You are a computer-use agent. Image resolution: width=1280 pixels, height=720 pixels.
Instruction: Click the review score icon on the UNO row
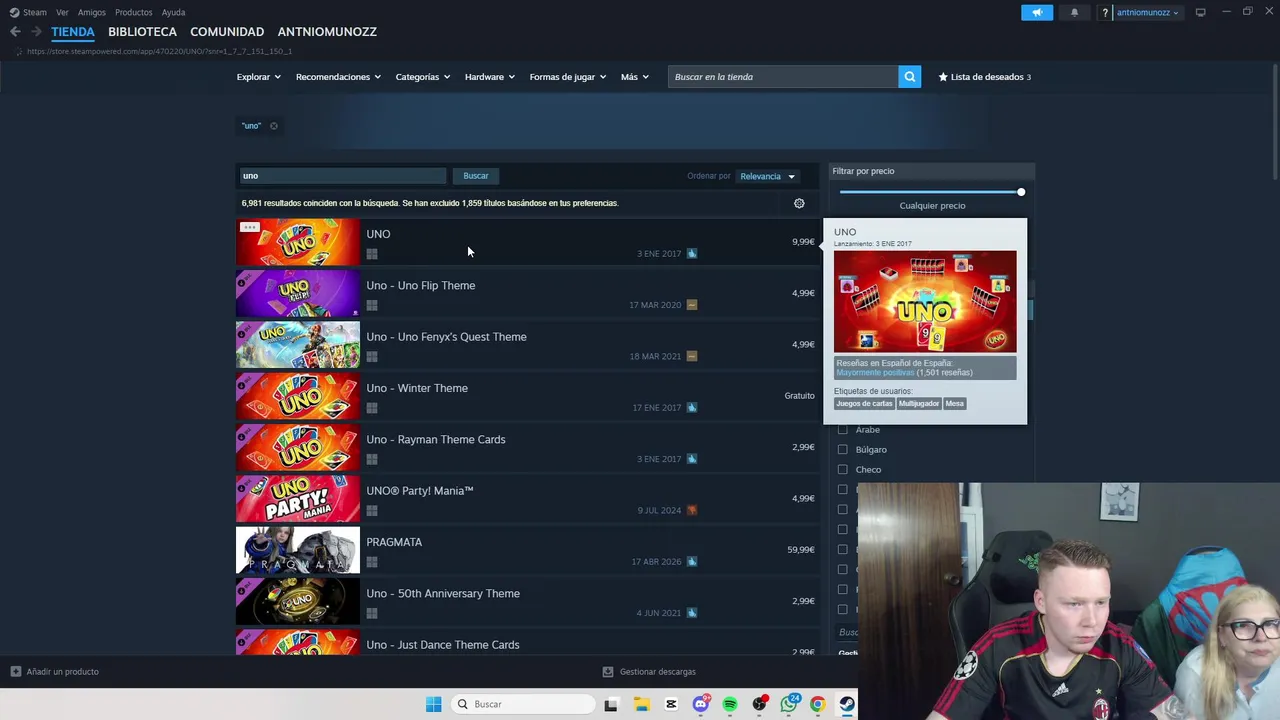click(x=692, y=254)
